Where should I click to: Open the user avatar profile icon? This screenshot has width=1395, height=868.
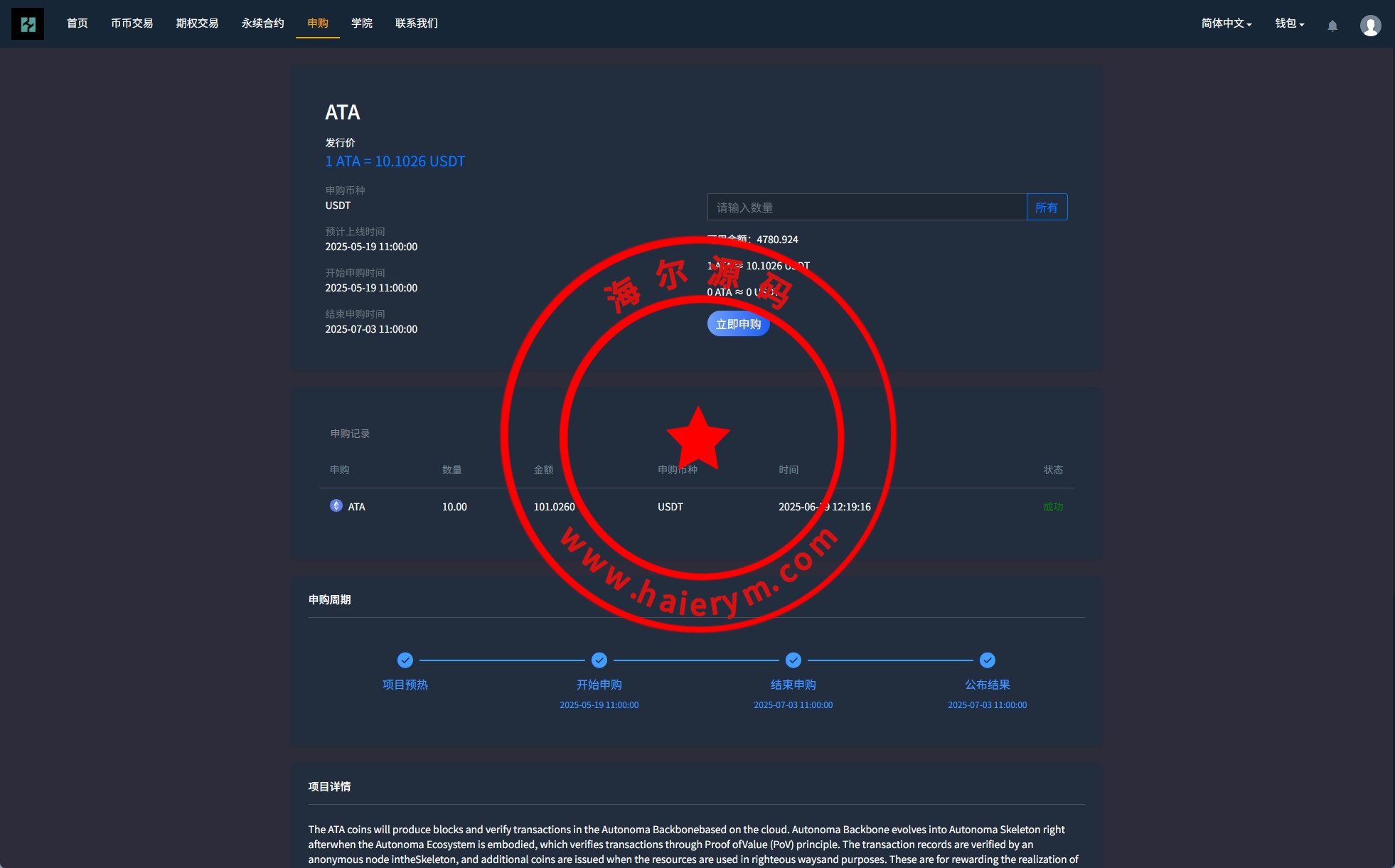click(1370, 26)
